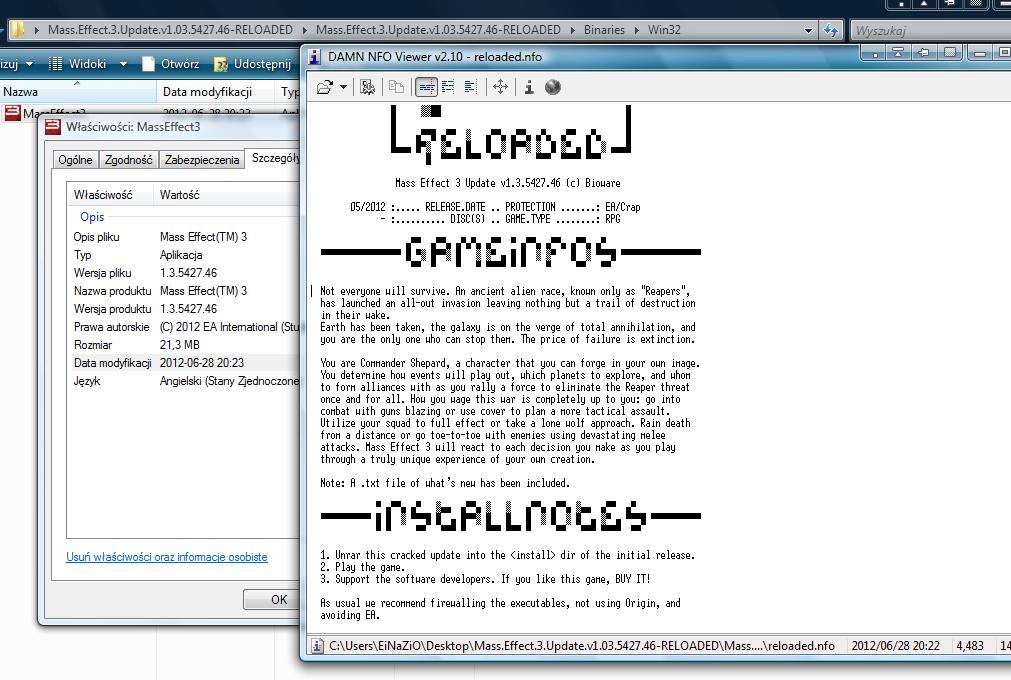Select the Szczegóły tab
The height and width of the screenshot is (680, 1011).
coord(275,158)
